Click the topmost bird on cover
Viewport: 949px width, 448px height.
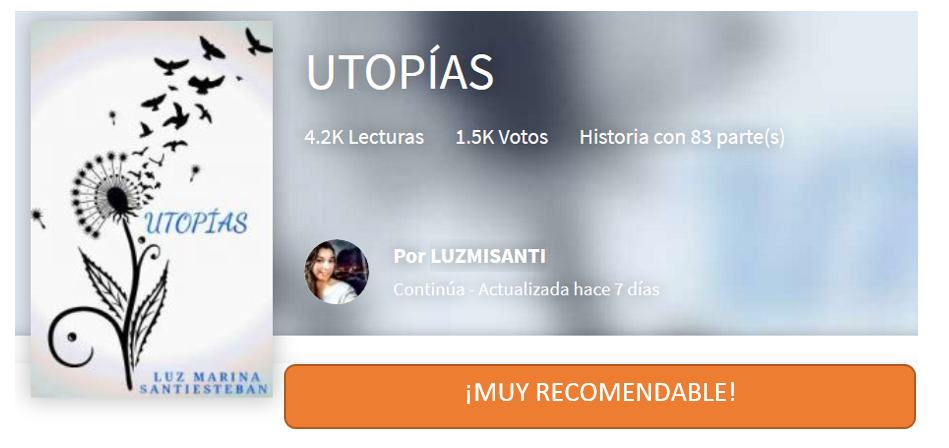(258, 42)
